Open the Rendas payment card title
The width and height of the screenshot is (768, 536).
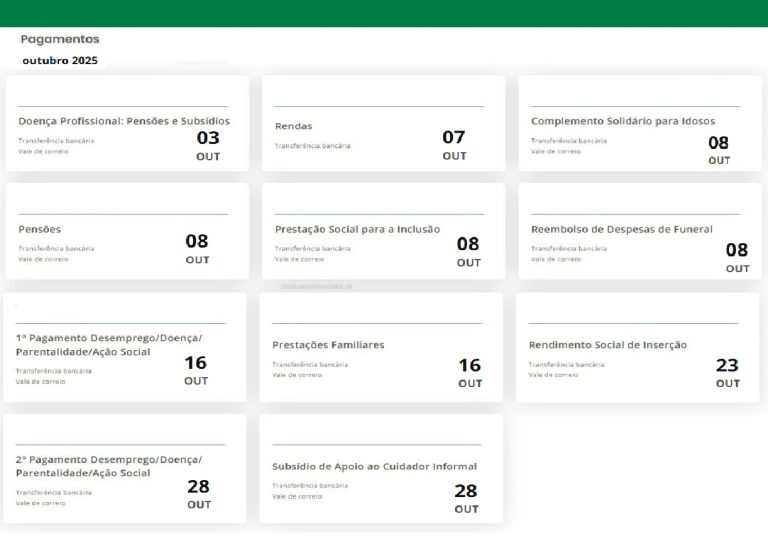coord(293,126)
